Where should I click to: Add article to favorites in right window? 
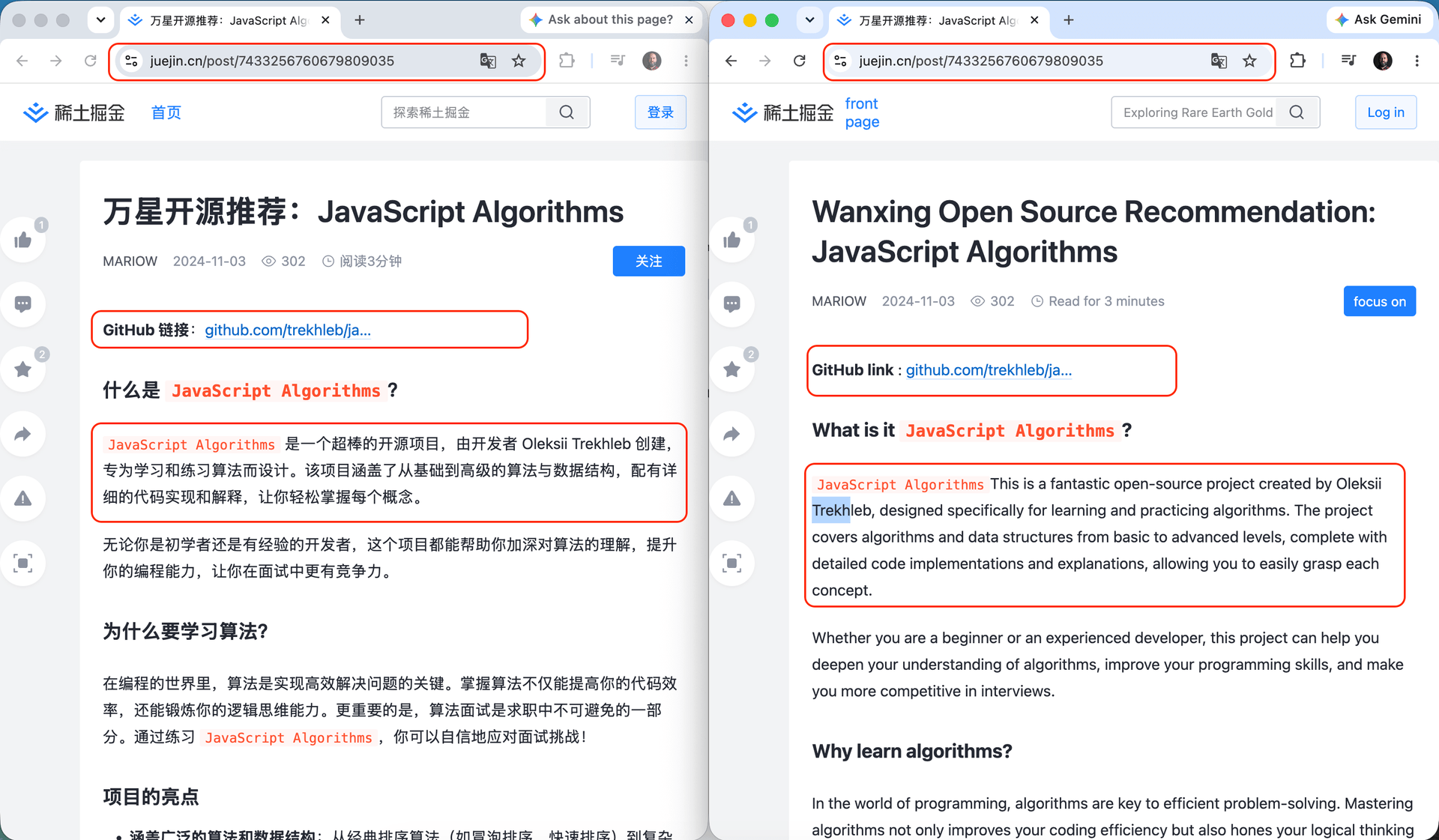tap(732, 369)
